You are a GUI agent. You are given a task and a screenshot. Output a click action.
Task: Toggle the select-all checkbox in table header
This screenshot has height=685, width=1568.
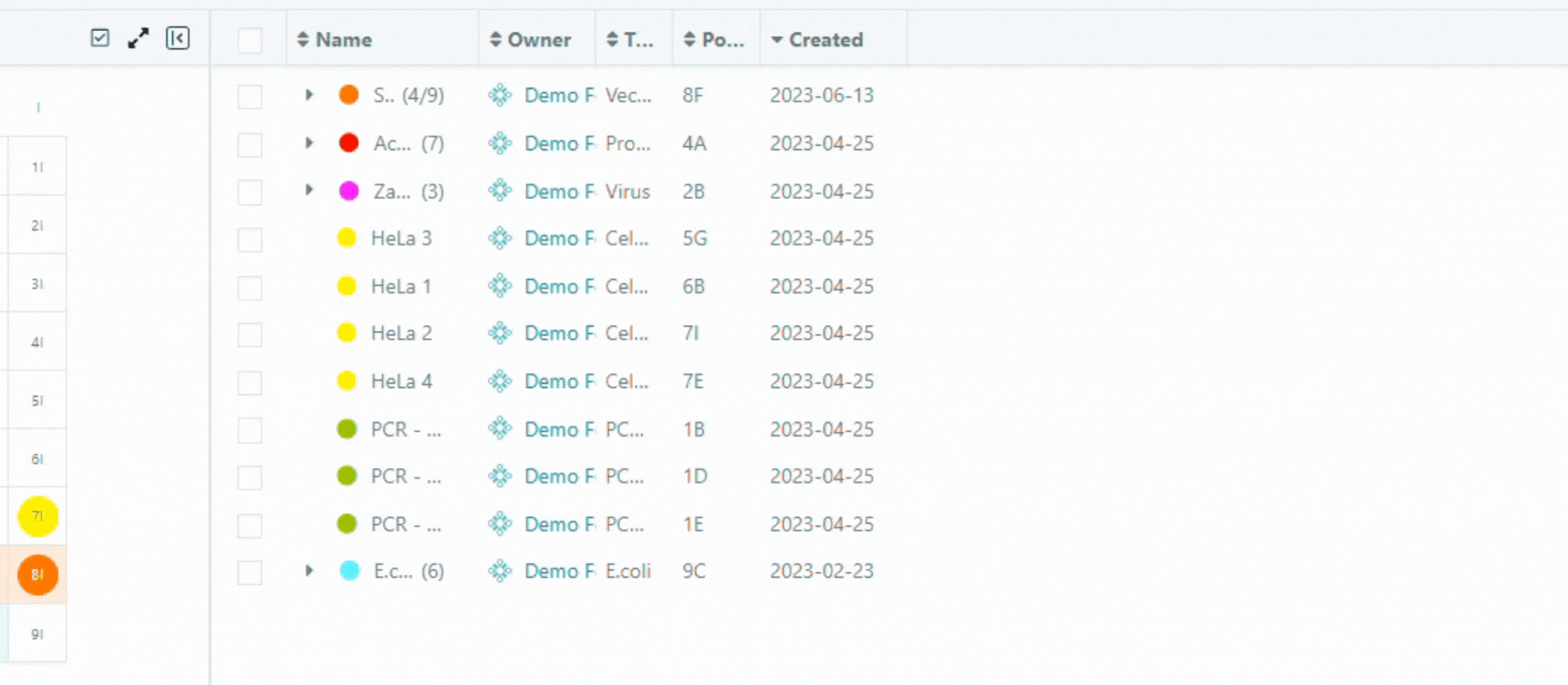coord(250,40)
